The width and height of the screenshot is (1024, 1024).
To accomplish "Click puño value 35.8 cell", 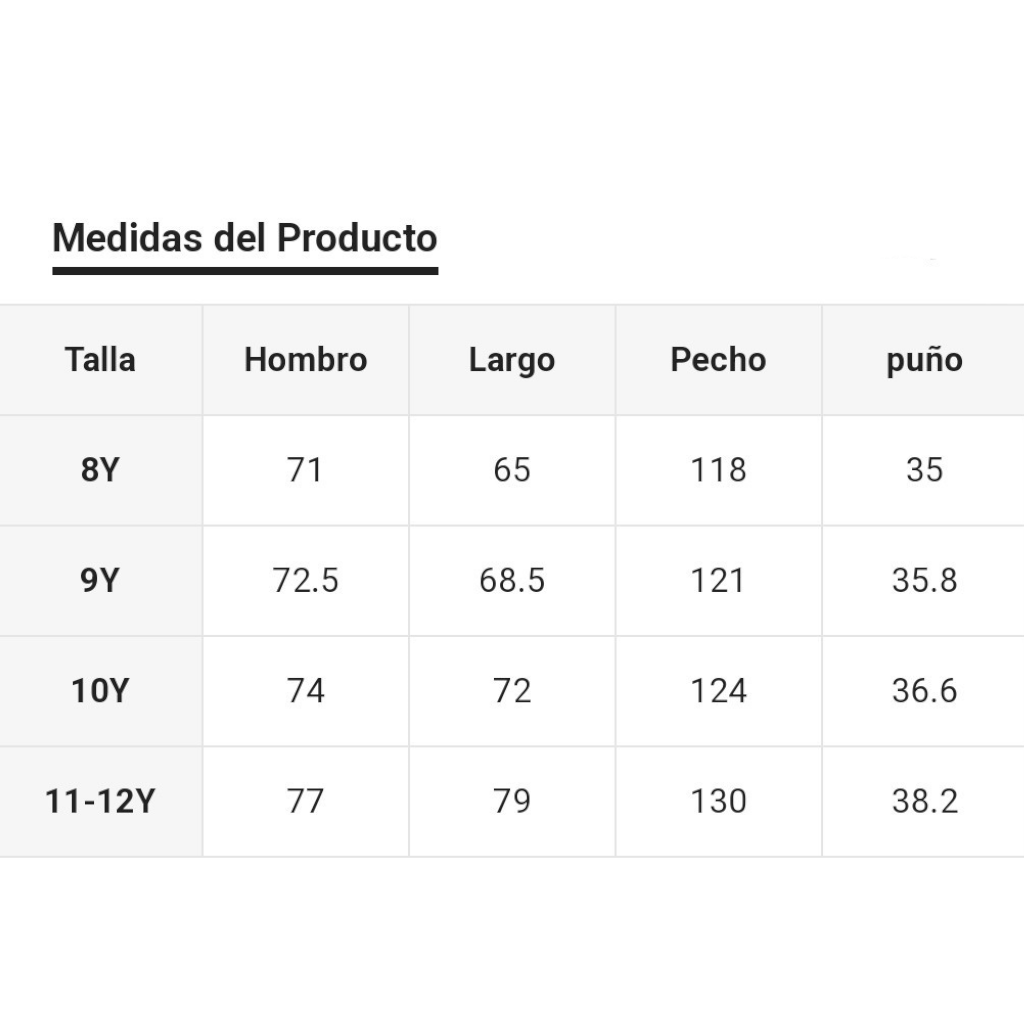I will tap(923, 581).
